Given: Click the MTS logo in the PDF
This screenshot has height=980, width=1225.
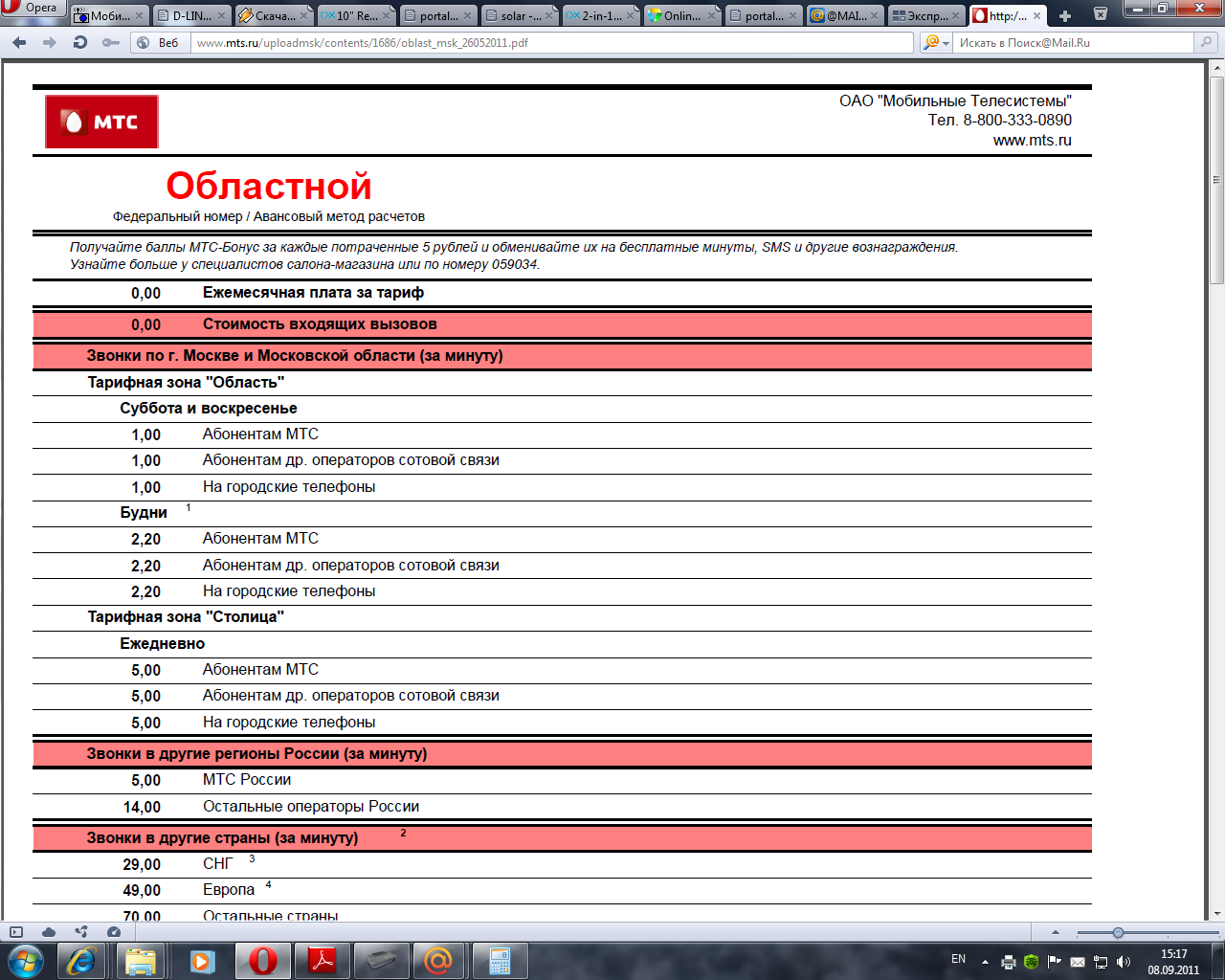Looking at the screenshot, I should (101, 122).
